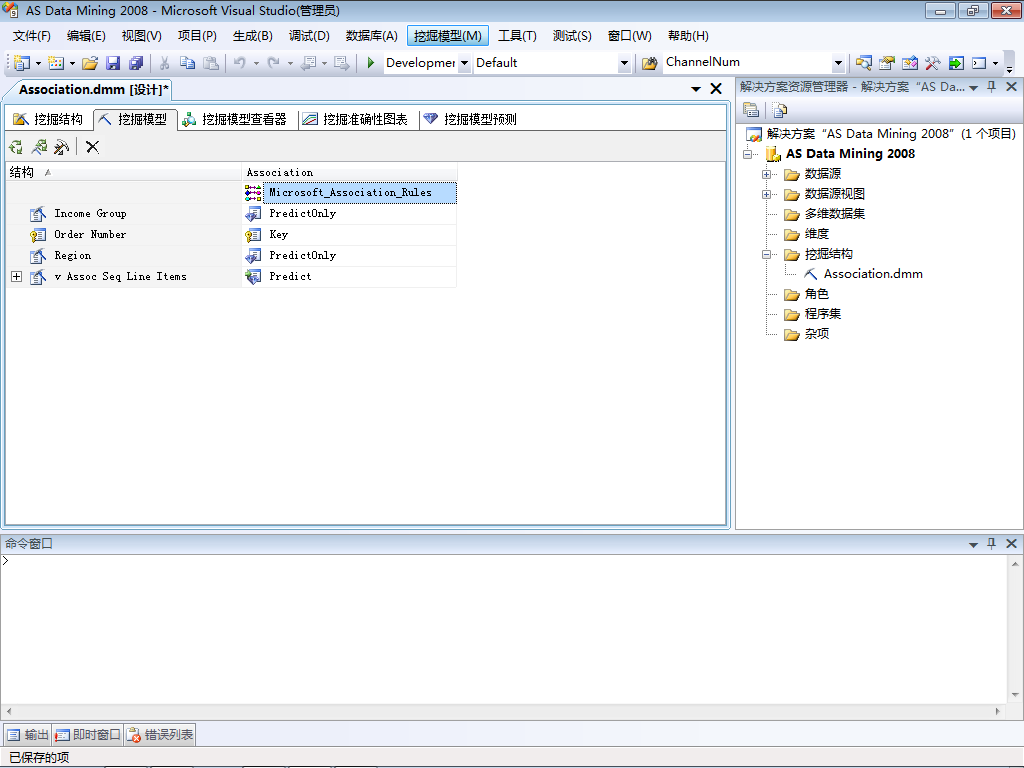
Task: Switch to the 挖掘结构 tab
Action: [49, 119]
